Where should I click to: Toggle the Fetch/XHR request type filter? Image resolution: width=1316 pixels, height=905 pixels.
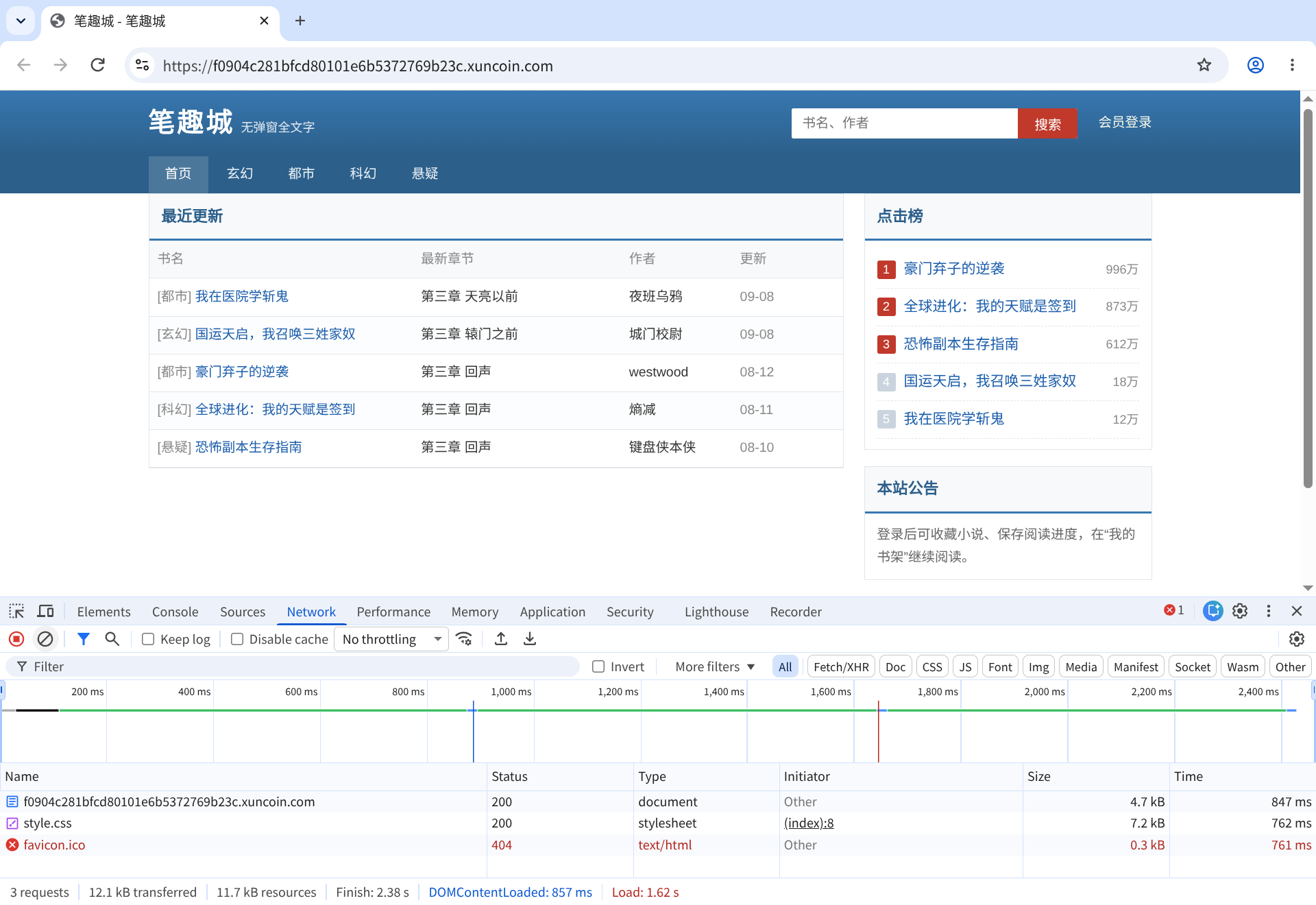coord(841,666)
